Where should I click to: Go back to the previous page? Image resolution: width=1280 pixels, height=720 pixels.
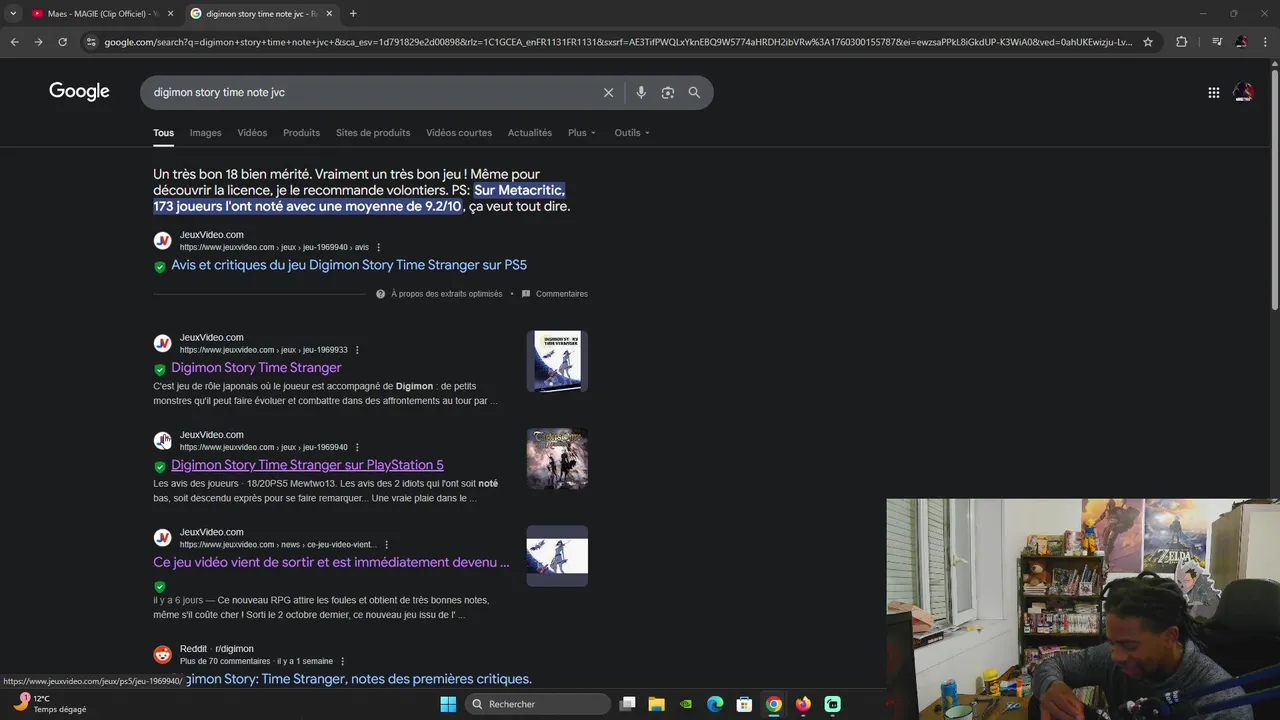pos(14,42)
